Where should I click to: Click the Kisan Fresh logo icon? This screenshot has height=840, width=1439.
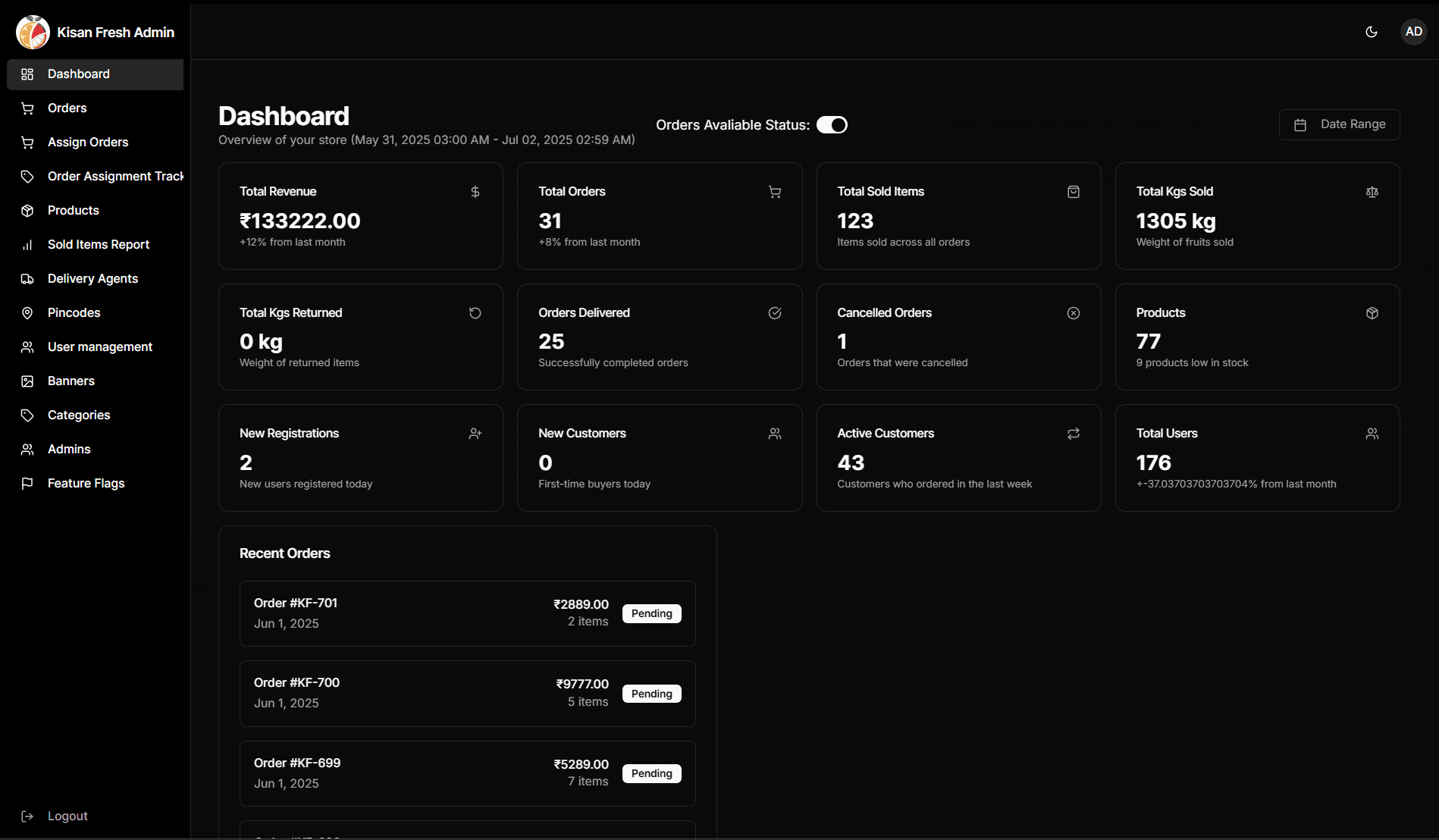(33, 32)
